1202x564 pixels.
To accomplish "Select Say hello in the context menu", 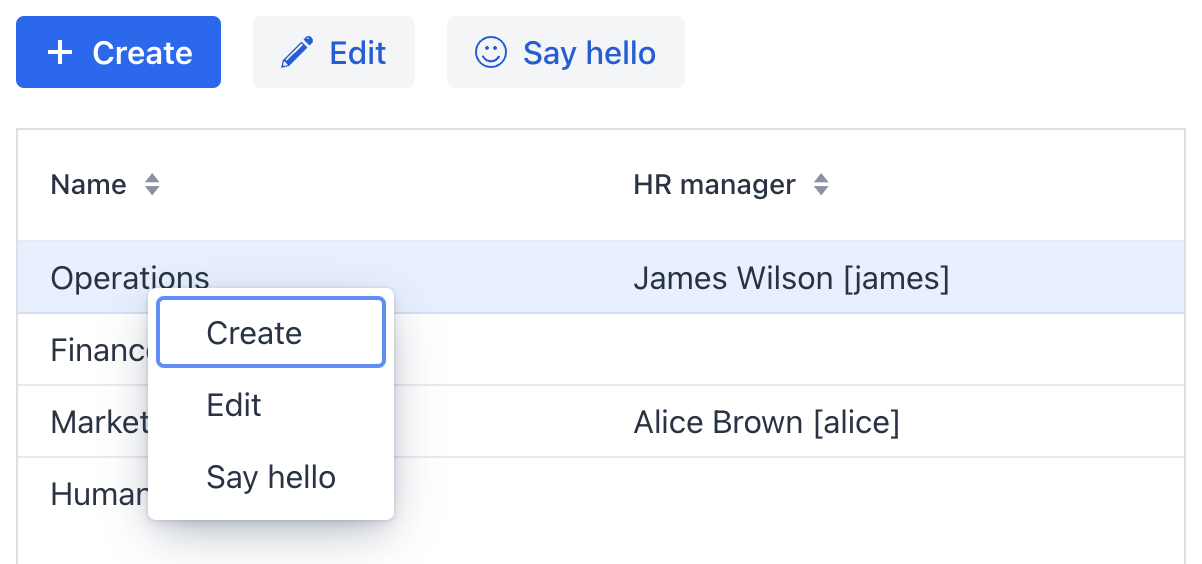I will click(x=271, y=477).
